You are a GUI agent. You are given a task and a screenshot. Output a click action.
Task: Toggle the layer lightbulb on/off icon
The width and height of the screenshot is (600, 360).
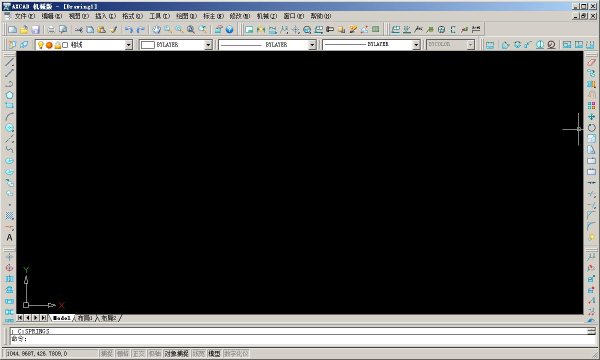(41, 45)
